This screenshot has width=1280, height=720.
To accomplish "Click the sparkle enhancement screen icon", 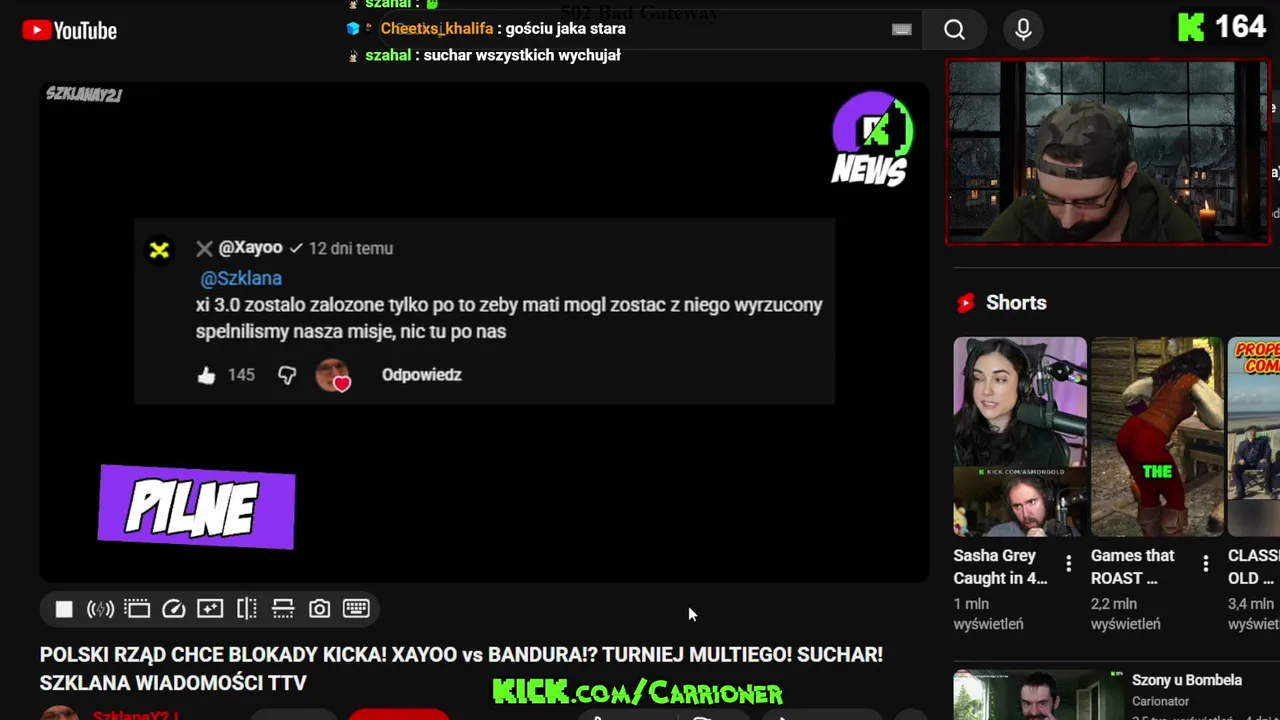I will tap(210, 608).
